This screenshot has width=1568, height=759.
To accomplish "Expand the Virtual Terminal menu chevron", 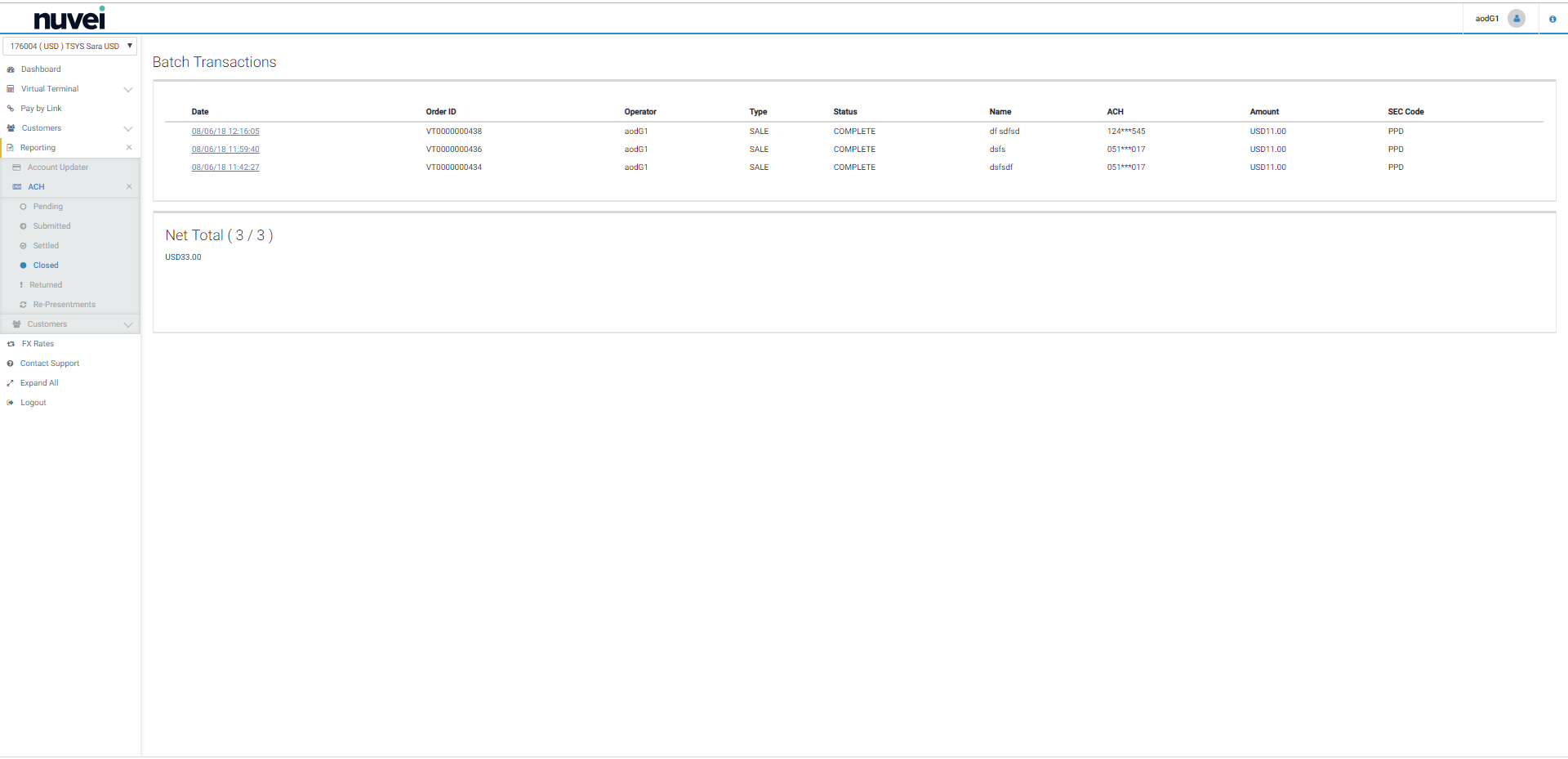I will tap(128, 89).
